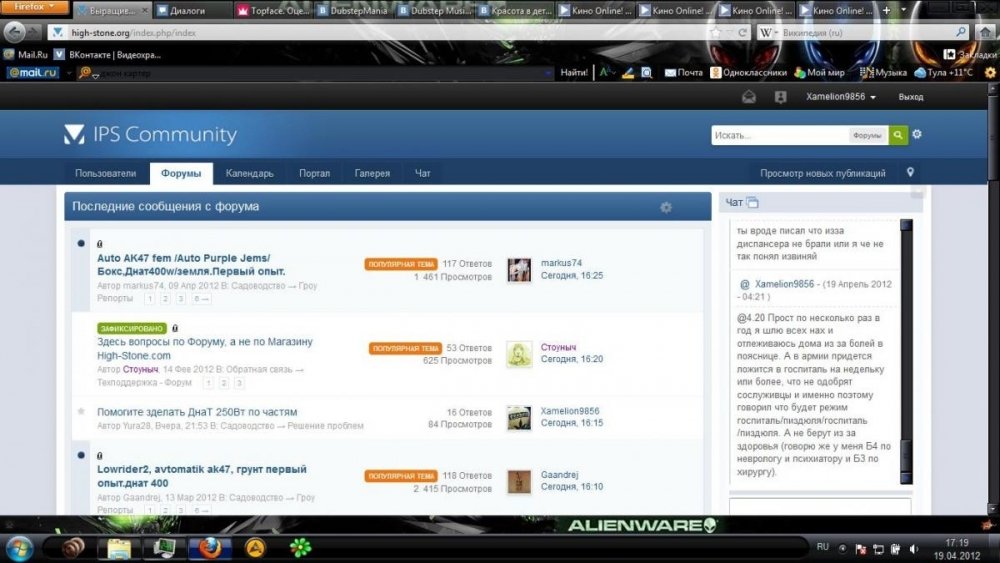Image resolution: width=1000 pixels, height=563 pixels.
Task: Focus the Искать search field
Action: point(779,135)
